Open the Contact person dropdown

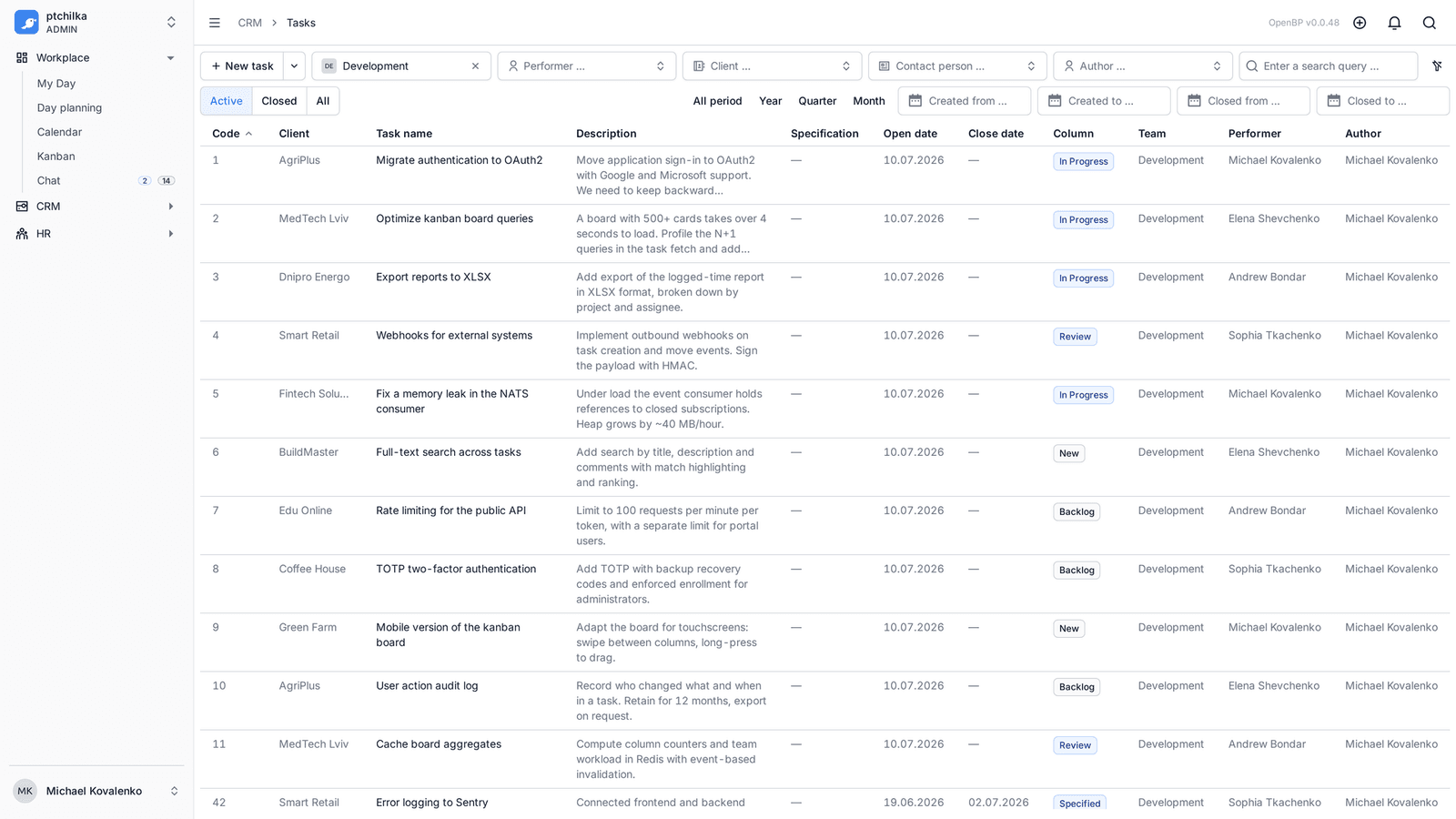(957, 66)
